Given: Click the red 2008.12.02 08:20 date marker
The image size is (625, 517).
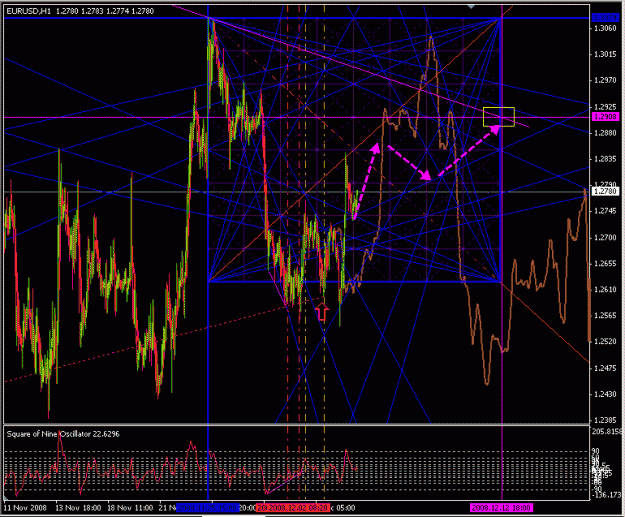Looking at the screenshot, I should point(297,508).
